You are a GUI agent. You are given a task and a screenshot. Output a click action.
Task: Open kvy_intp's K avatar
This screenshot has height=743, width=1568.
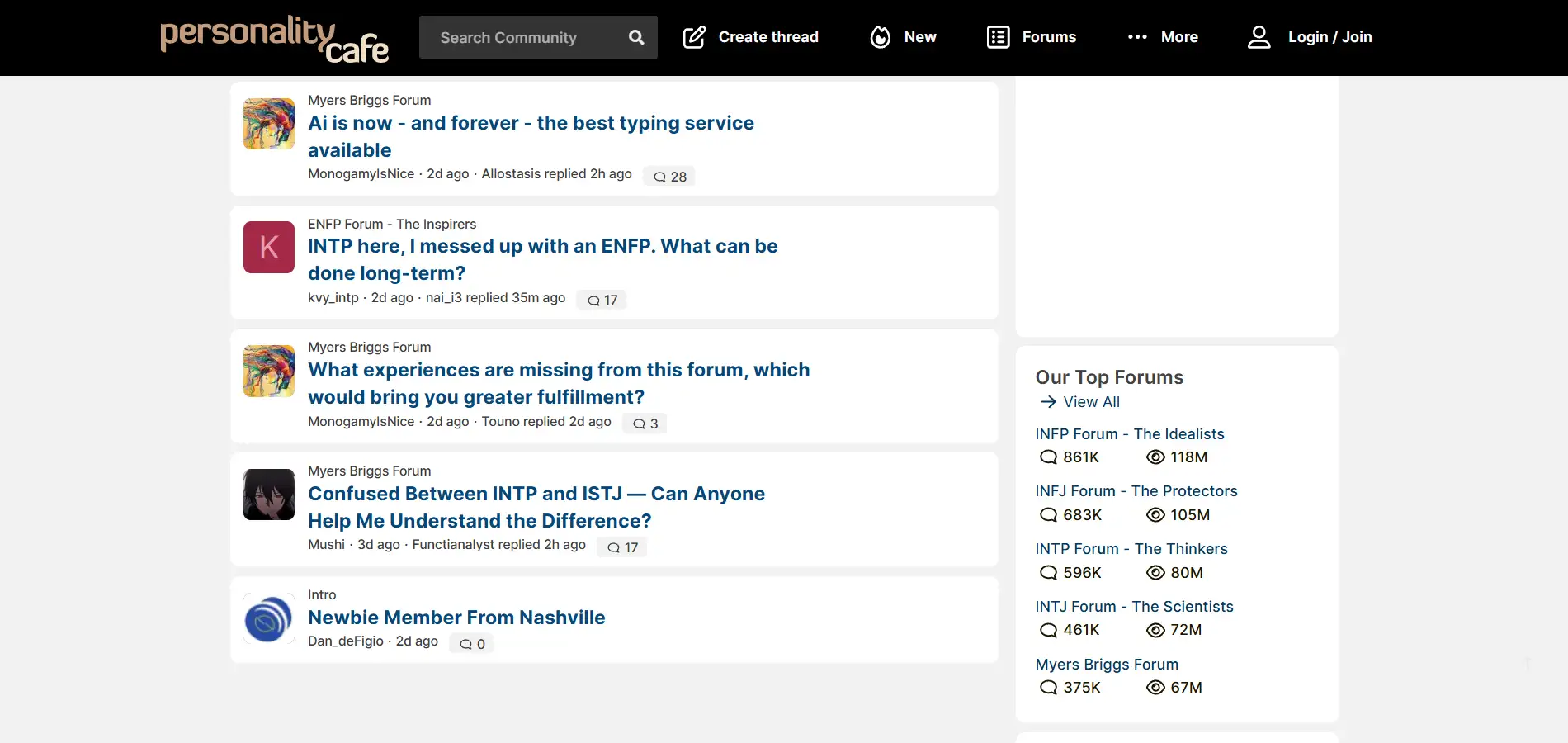[x=269, y=247]
